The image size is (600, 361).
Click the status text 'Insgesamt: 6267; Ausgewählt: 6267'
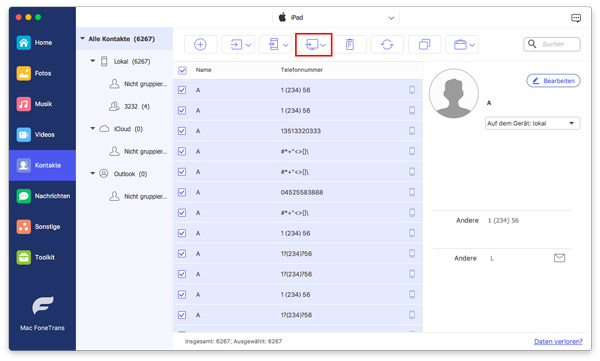point(233,341)
